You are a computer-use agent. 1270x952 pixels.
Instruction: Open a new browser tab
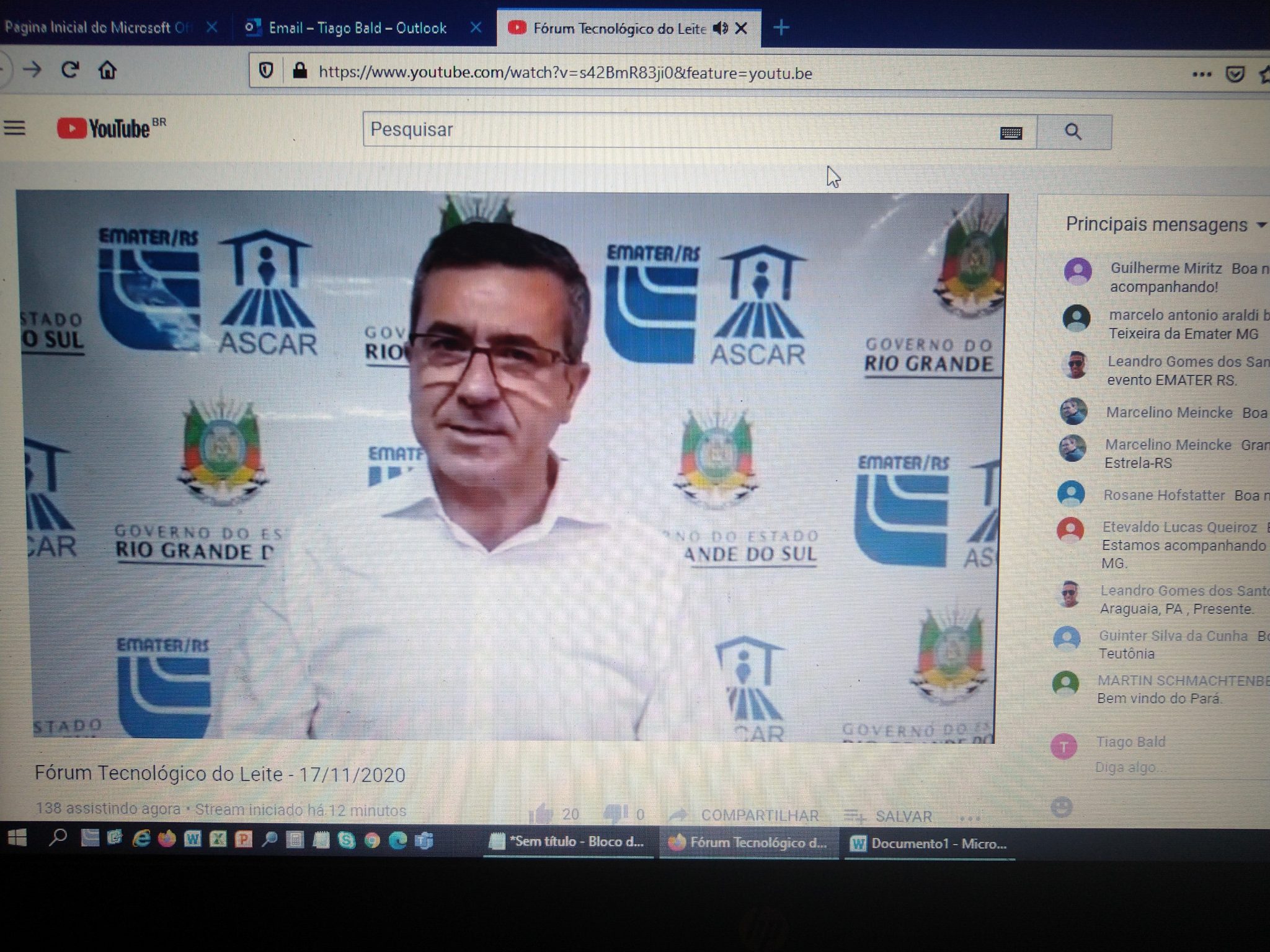coord(781,28)
